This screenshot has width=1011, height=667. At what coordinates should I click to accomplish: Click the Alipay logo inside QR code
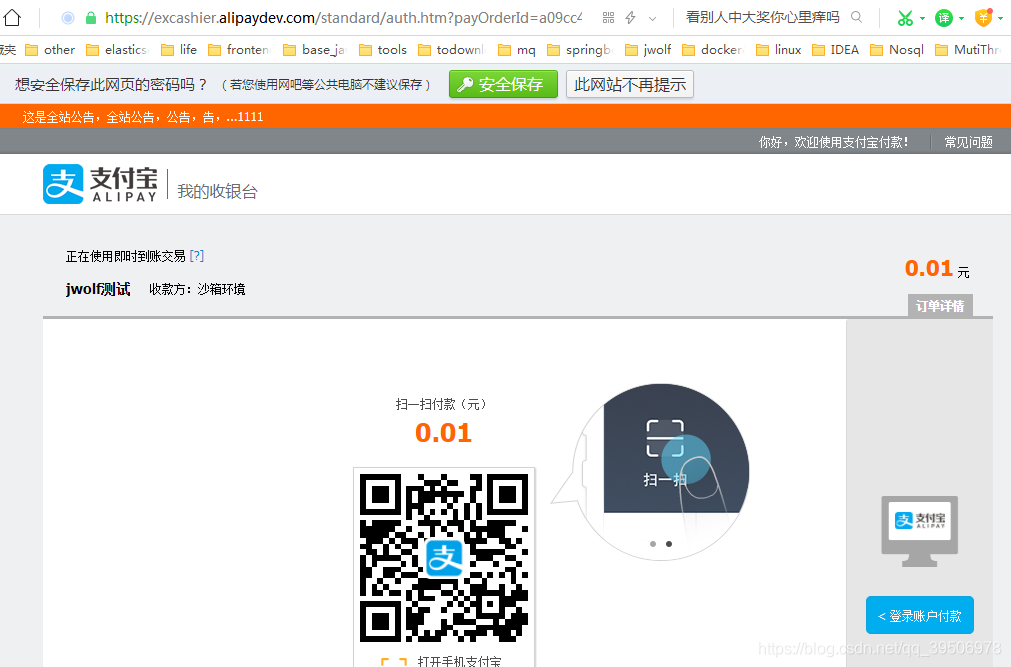tap(444, 558)
